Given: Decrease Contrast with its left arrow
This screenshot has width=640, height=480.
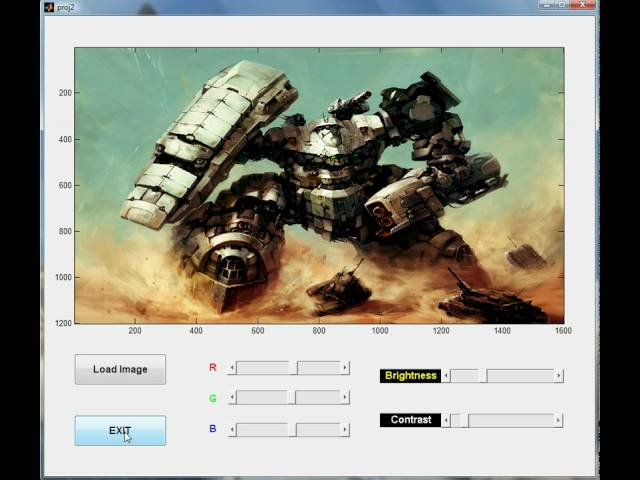Looking at the screenshot, I should 446,420.
